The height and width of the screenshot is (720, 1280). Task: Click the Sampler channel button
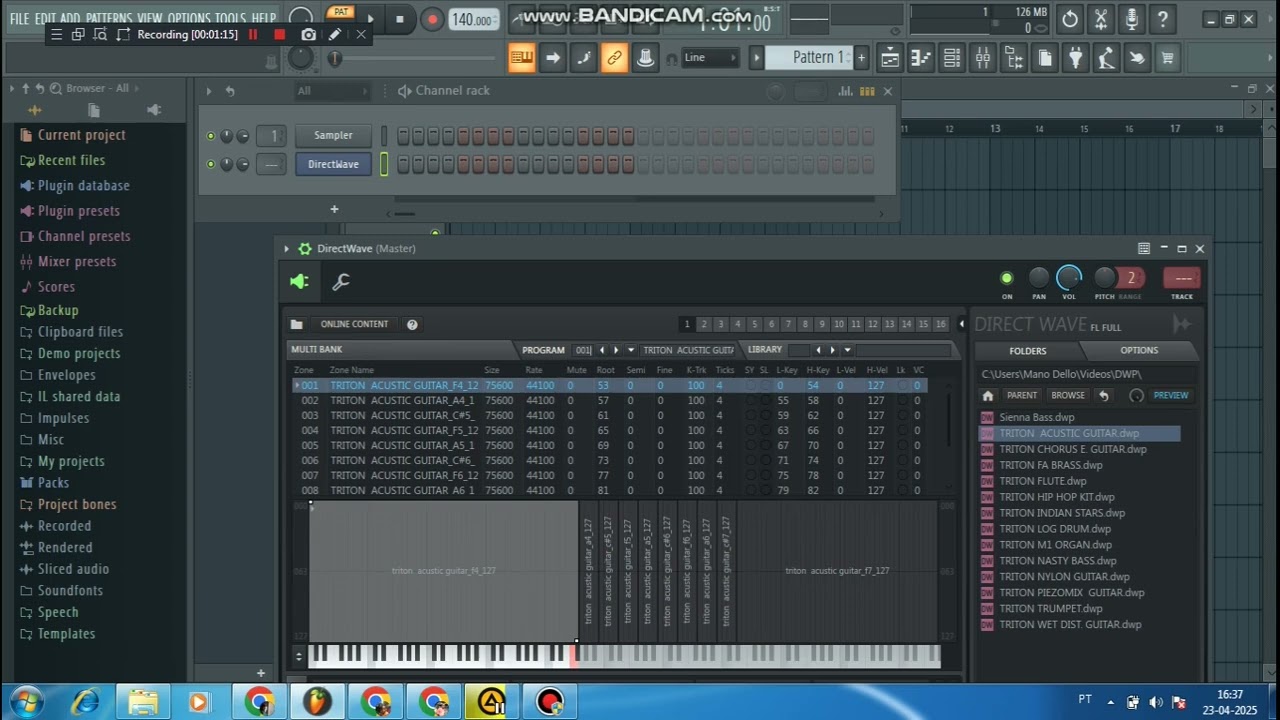point(333,136)
